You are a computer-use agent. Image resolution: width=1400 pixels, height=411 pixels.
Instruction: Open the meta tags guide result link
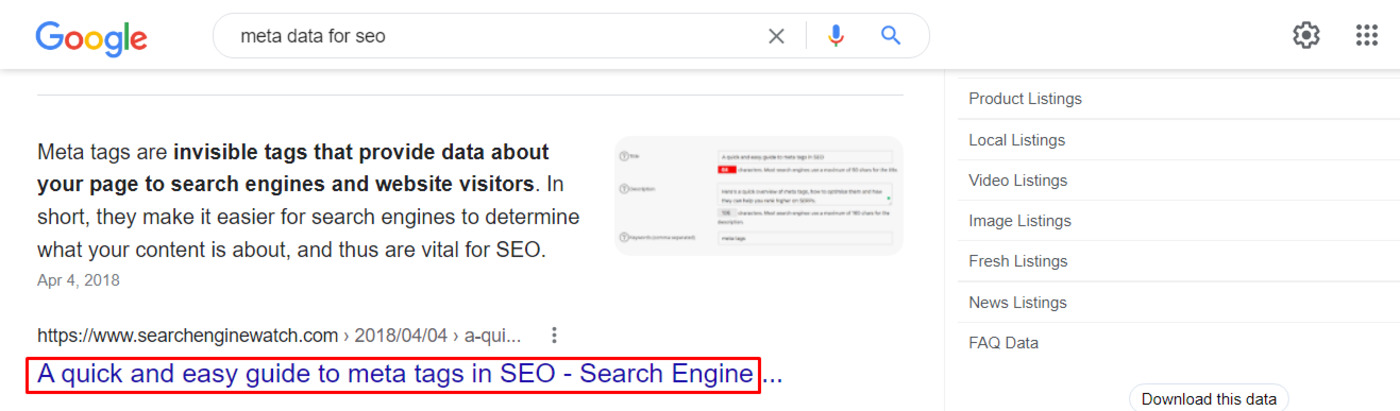394,374
